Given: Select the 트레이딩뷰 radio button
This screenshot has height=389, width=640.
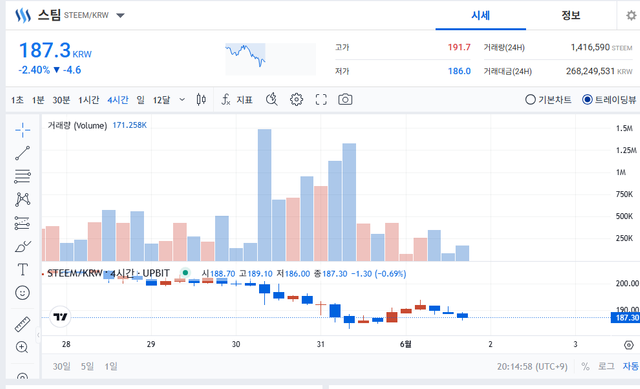Looking at the screenshot, I should (x=609, y=100).
